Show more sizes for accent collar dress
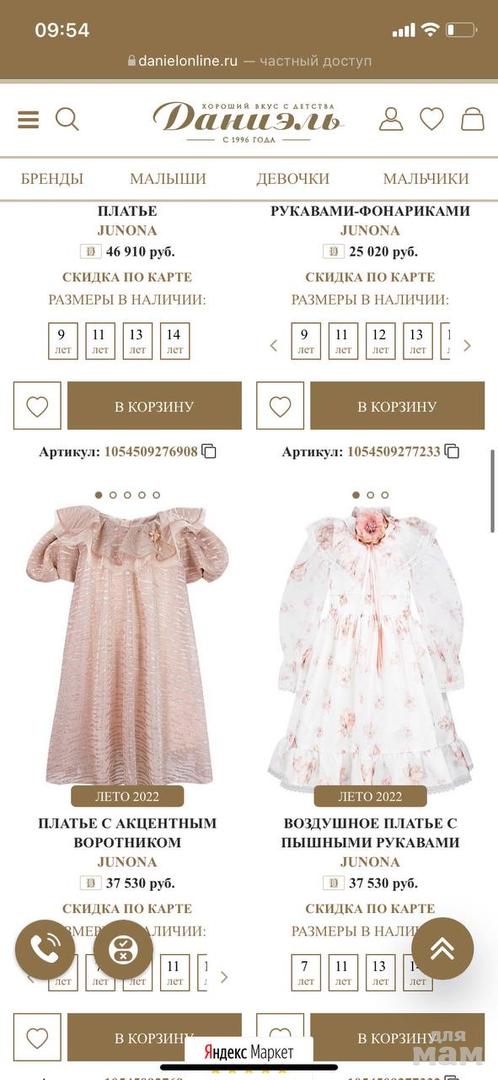The image size is (498, 1080). click(224, 977)
